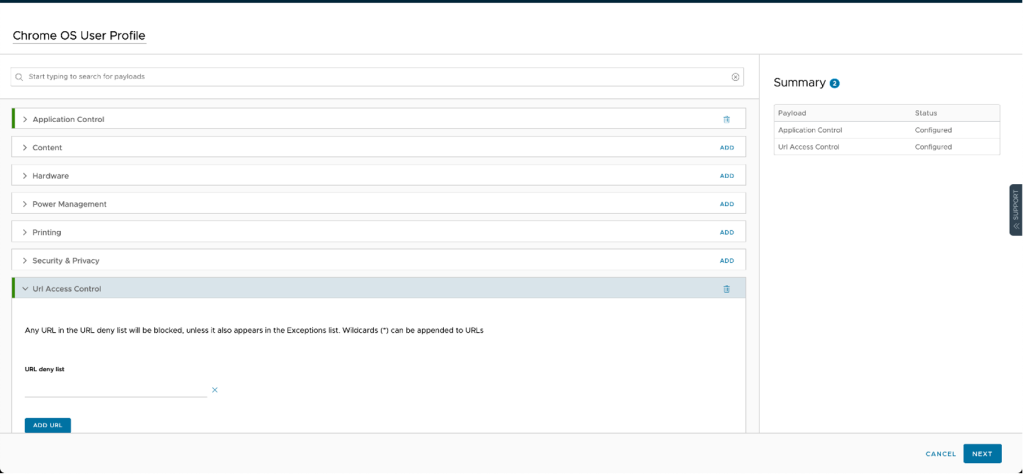Focus the payload search field
Image resolution: width=1024 pixels, height=476 pixels.
[377, 77]
